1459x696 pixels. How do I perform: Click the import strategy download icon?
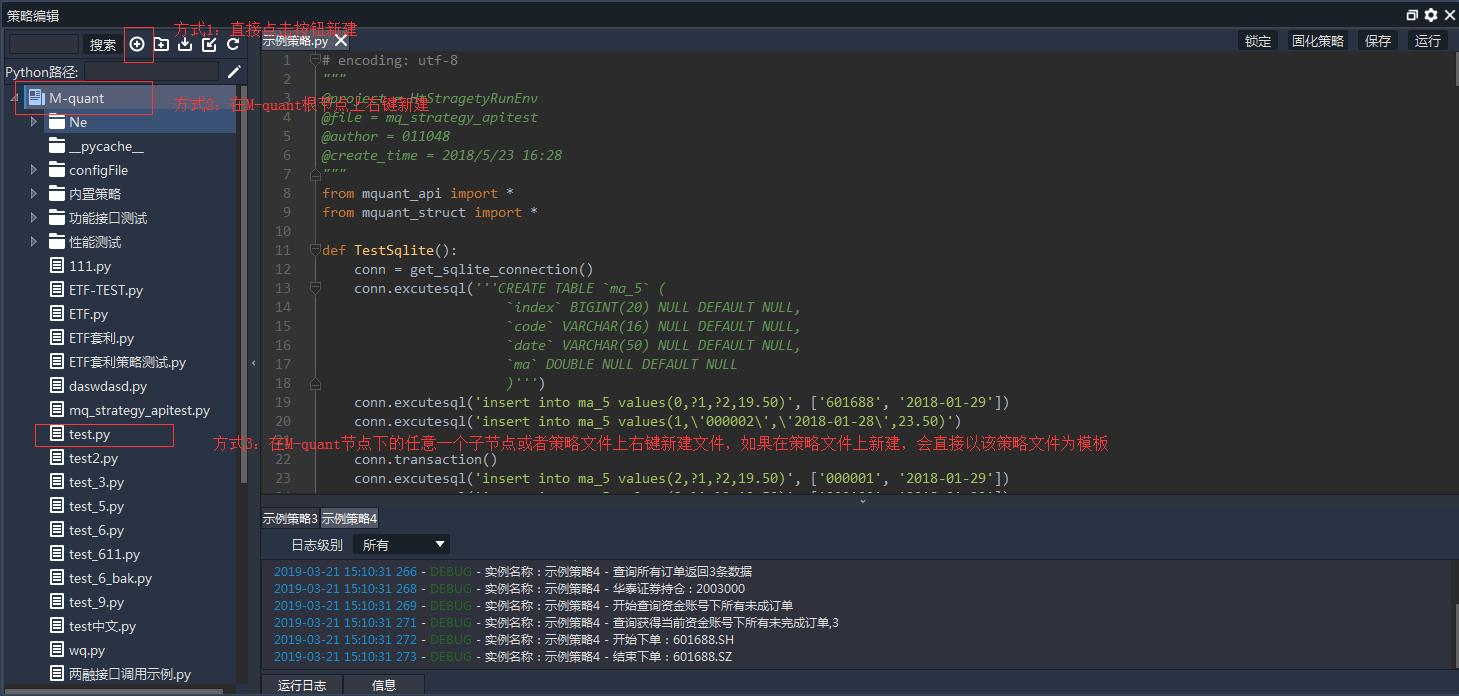point(185,44)
